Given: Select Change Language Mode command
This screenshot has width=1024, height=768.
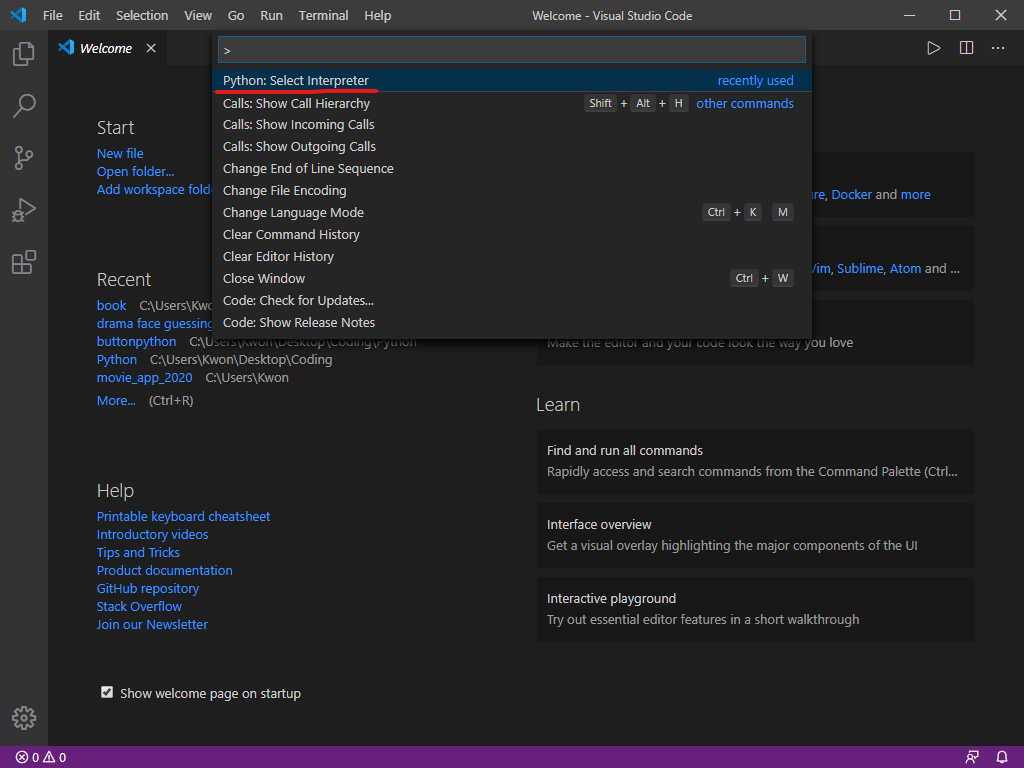Looking at the screenshot, I should pos(512,213).
